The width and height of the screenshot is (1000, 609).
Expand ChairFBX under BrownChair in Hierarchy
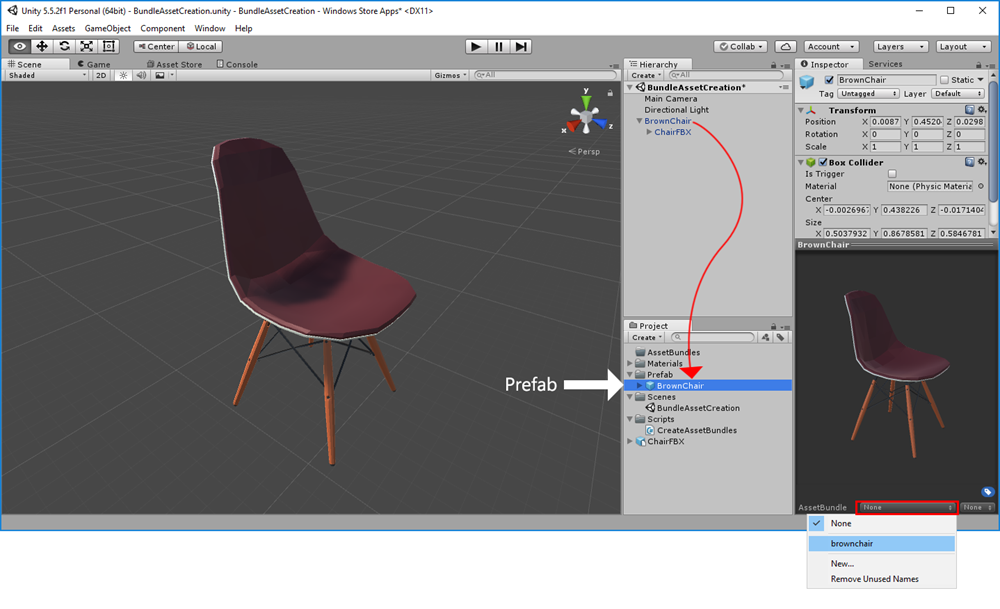click(649, 132)
